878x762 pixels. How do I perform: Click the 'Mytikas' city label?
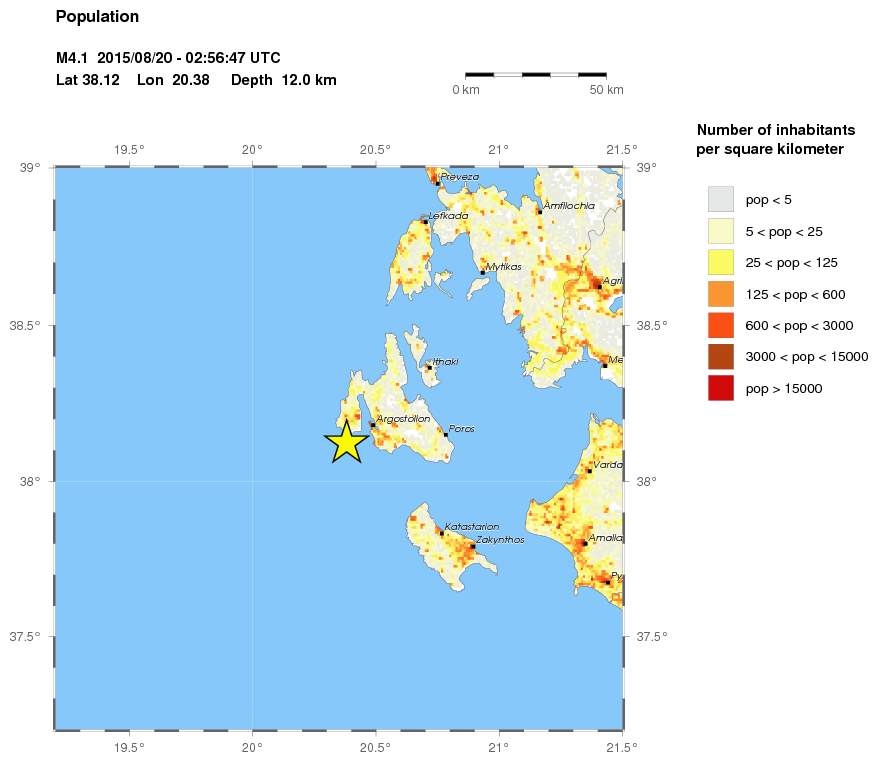[x=503, y=267]
